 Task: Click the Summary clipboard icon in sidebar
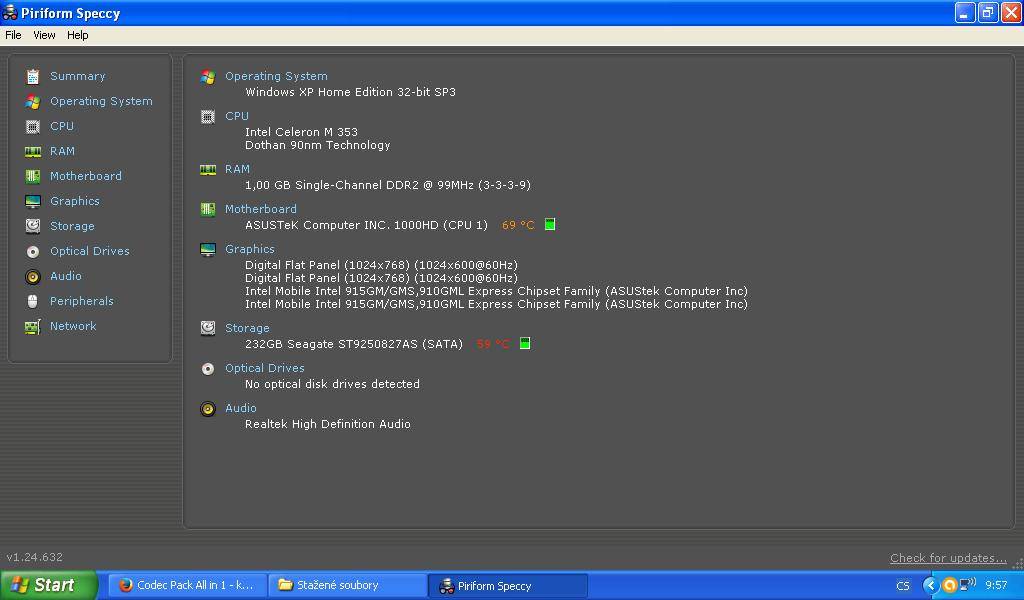pyautogui.click(x=33, y=77)
